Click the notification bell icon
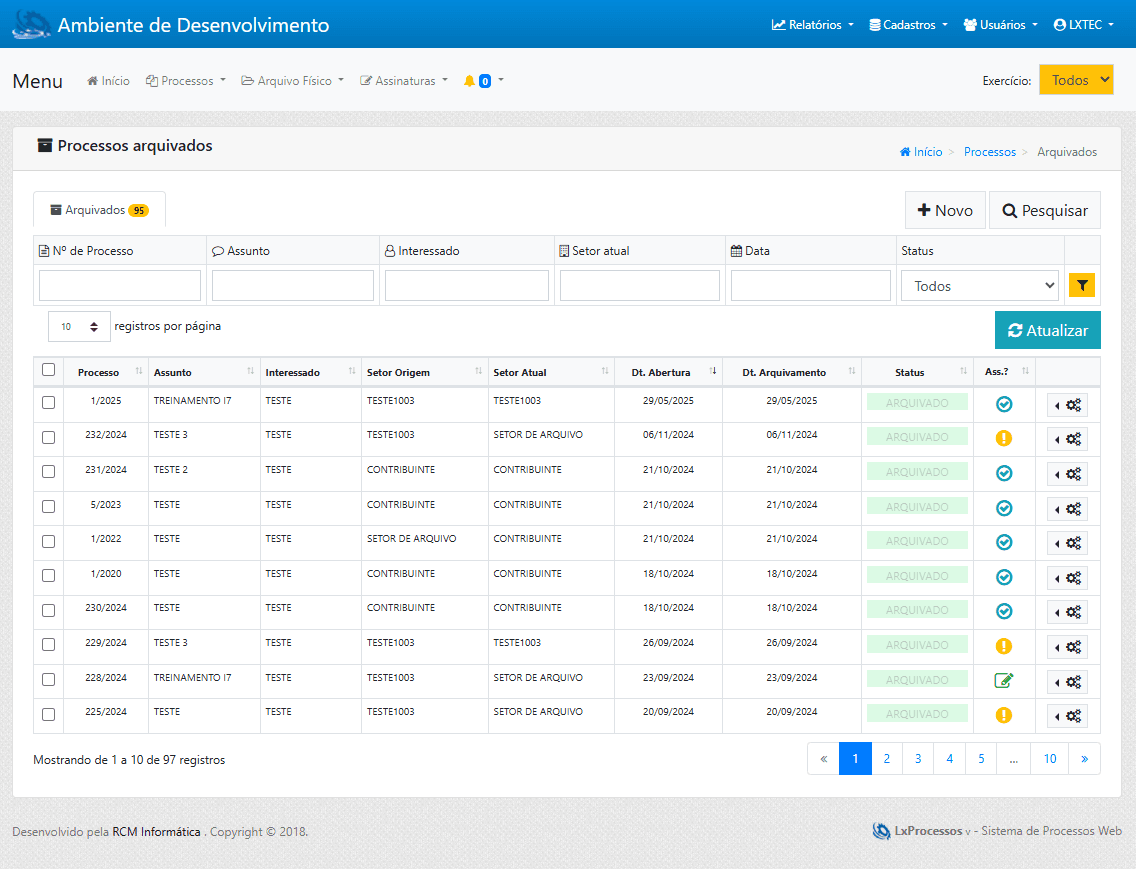Screen dimensions: 1136x869 click(x=469, y=81)
